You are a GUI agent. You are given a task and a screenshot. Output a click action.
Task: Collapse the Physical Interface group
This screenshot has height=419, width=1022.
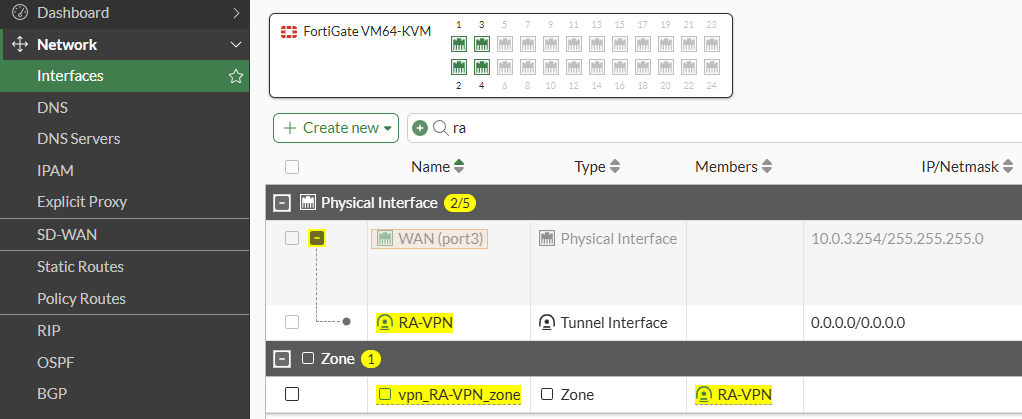click(x=282, y=203)
